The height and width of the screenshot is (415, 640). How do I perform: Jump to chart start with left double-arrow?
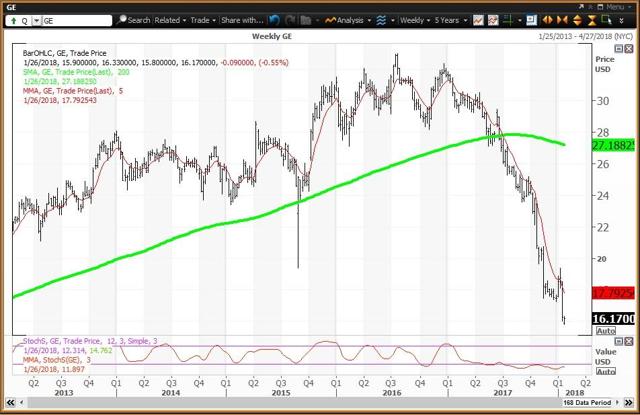click(11, 403)
